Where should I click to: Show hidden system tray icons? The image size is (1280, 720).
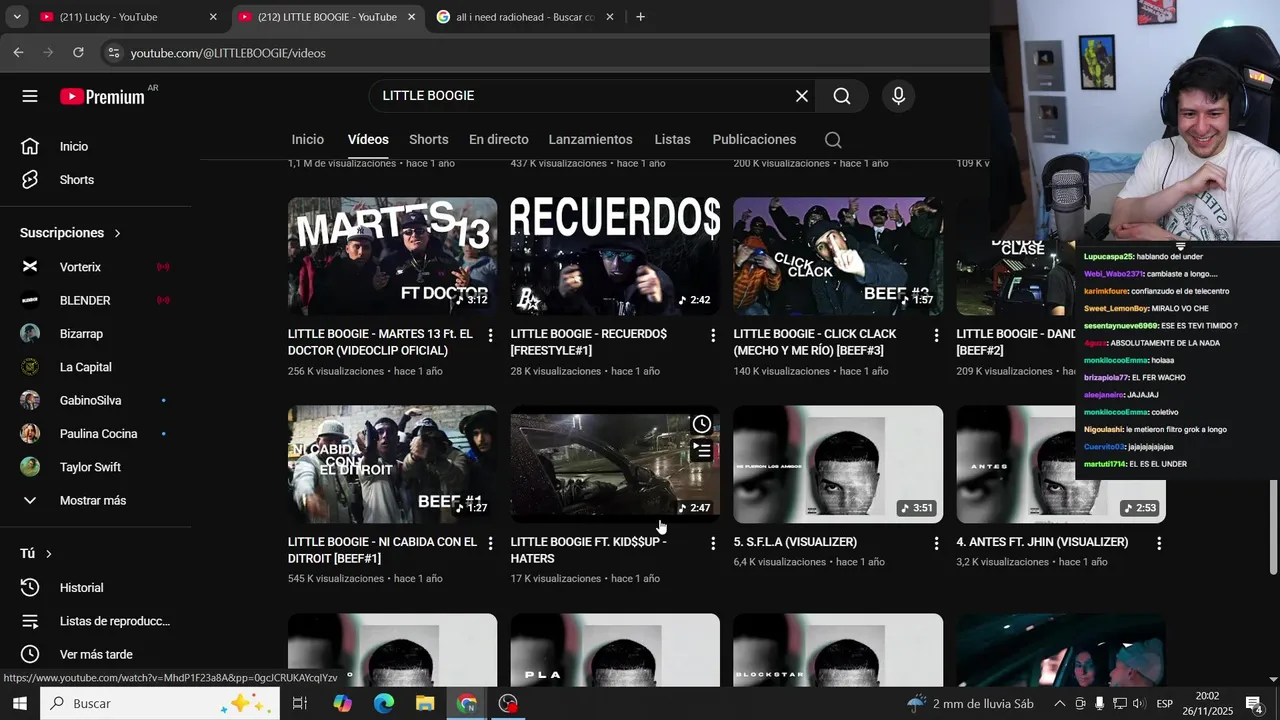click(x=1059, y=704)
